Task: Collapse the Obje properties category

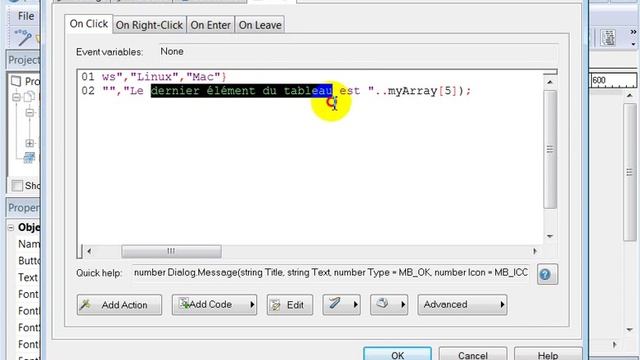Action: click(11, 227)
